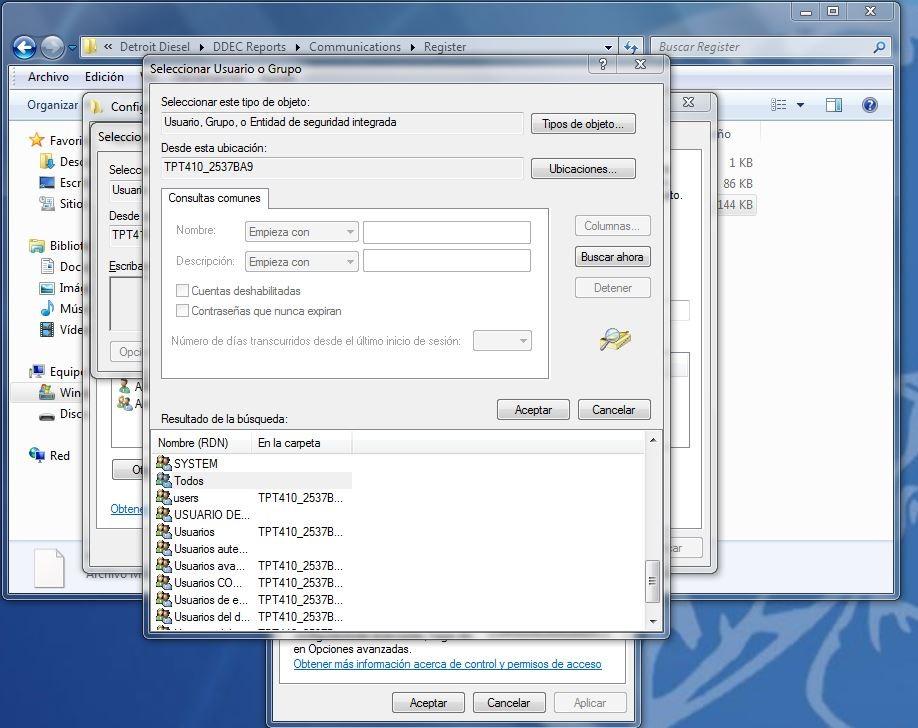This screenshot has width=918, height=728.
Task: Click Aceptar in the bottom properties dialog
Action: click(x=428, y=703)
